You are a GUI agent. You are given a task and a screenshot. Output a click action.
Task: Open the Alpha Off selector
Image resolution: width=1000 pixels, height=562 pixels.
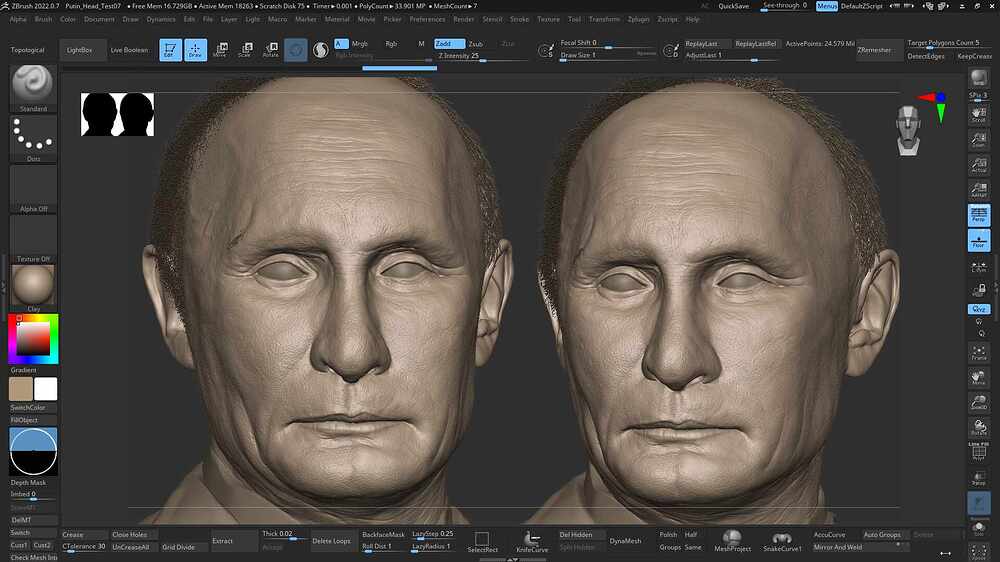(x=33, y=189)
